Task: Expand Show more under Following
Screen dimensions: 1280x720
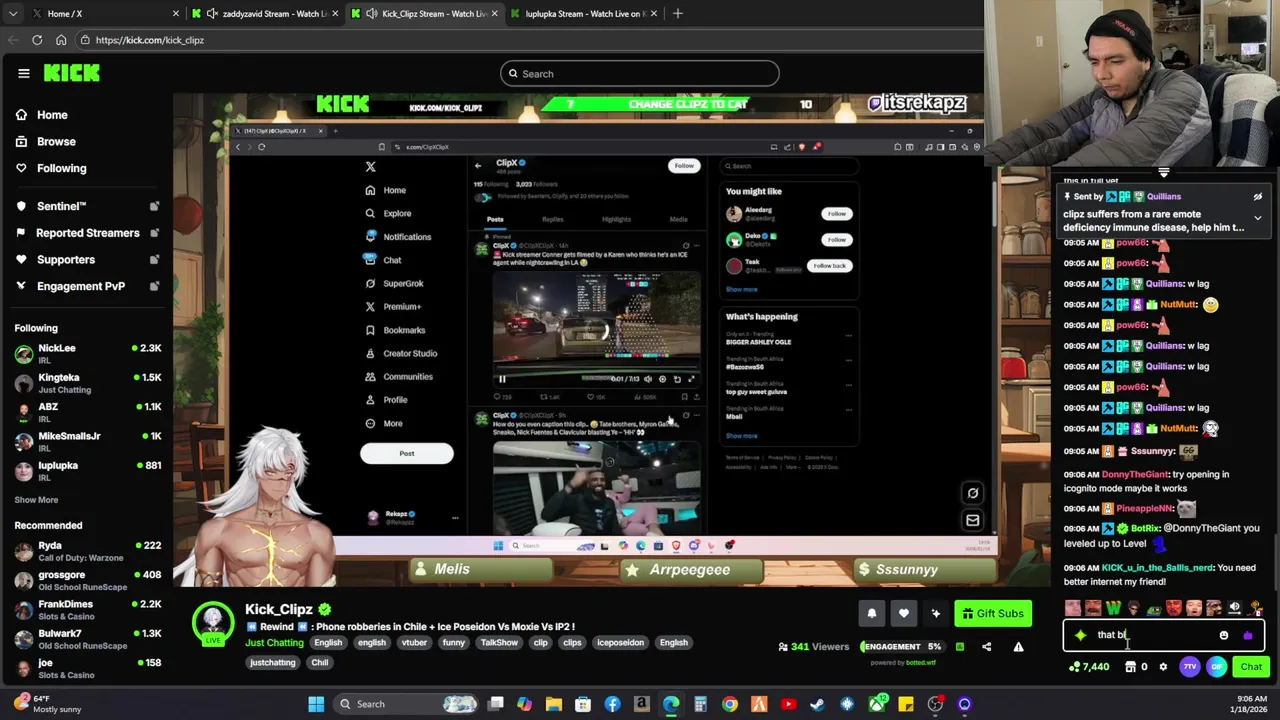Action: tap(36, 500)
